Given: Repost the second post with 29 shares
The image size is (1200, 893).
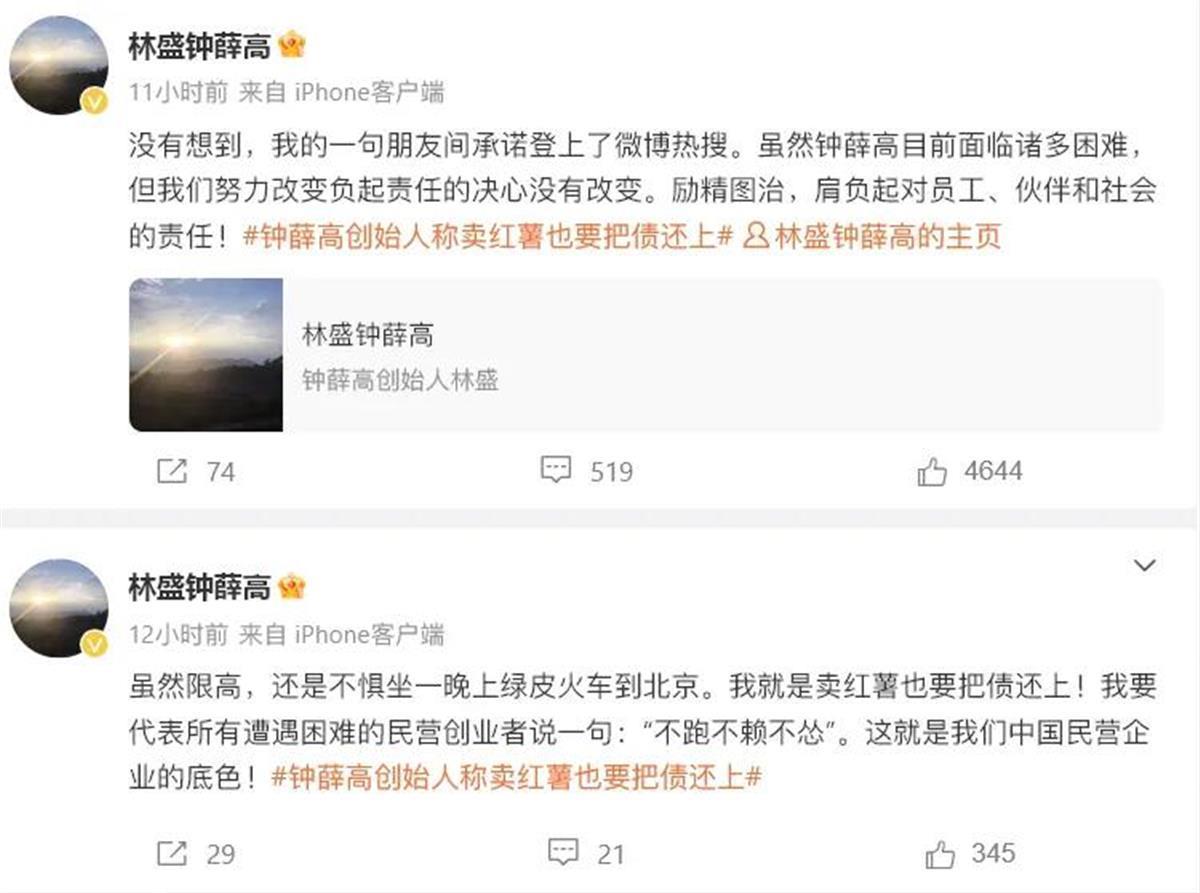Looking at the screenshot, I should (172, 853).
